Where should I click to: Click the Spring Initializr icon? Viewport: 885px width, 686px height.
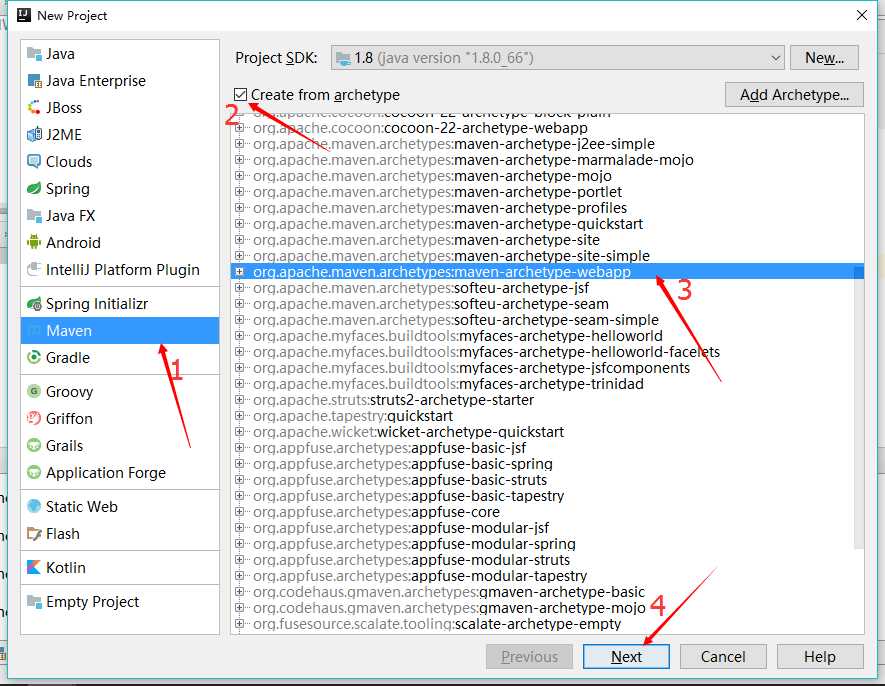click(34, 304)
